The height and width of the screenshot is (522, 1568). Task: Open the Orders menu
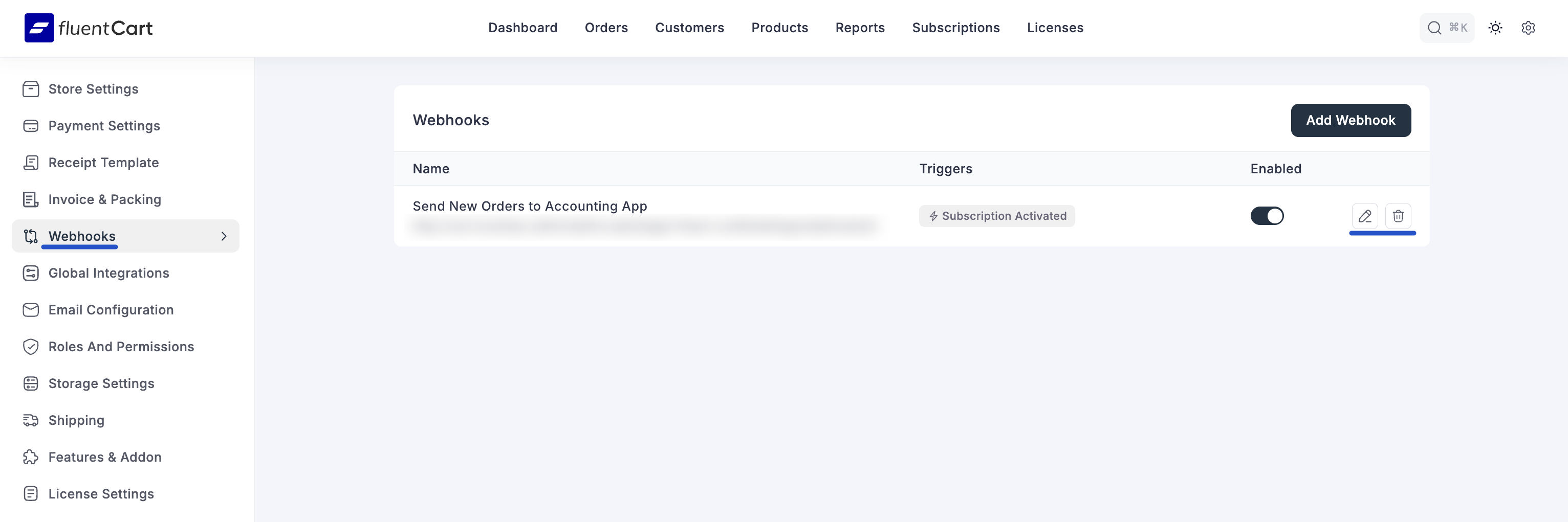[x=605, y=28]
